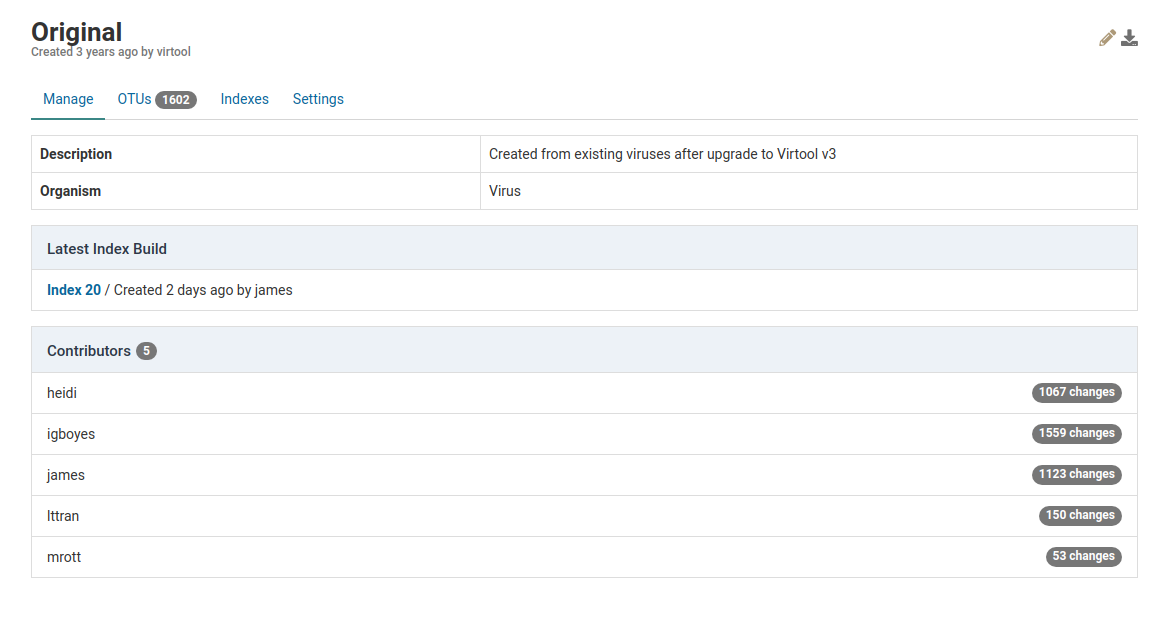Click the pencil edit icon

point(1107,38)
